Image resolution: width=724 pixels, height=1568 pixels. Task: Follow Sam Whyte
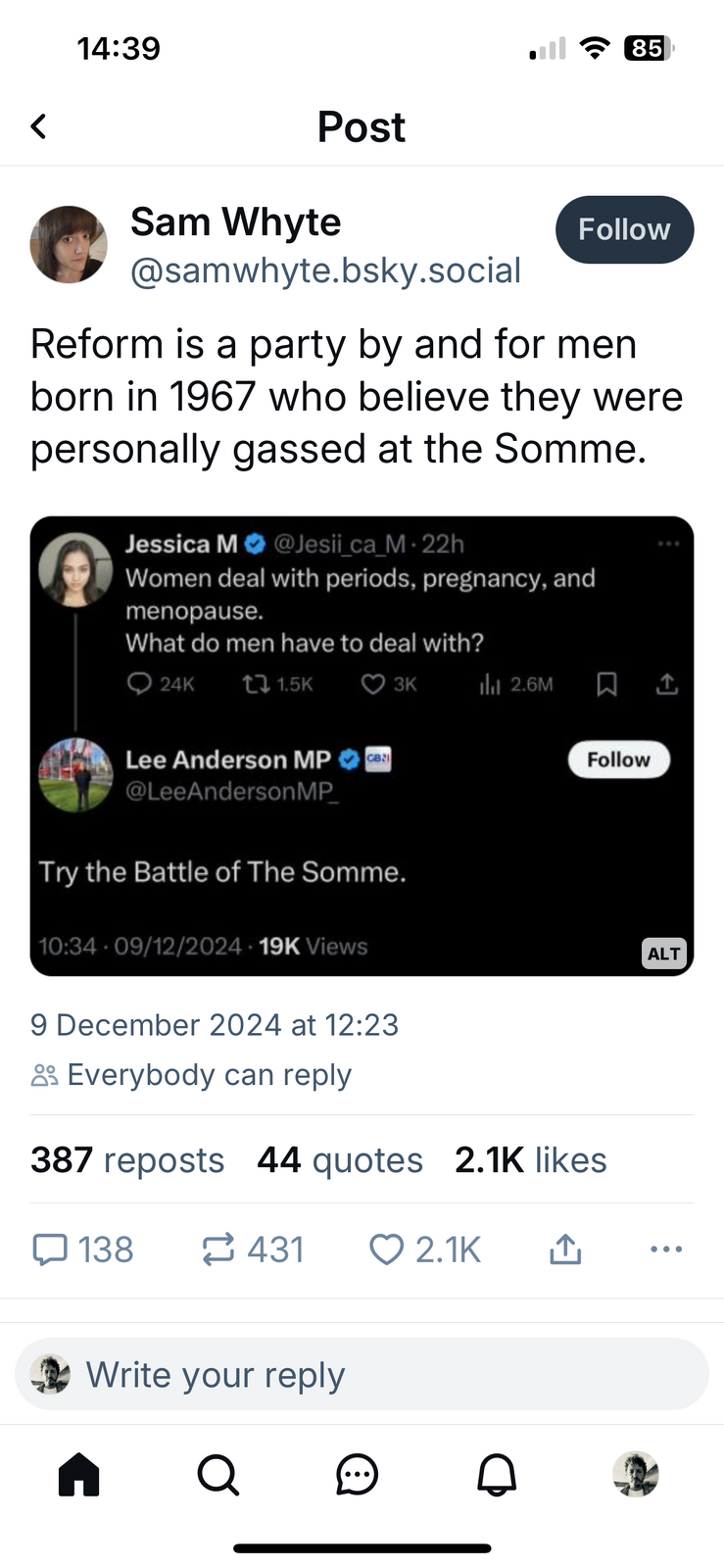pyautogui.click(x=624, y=230)
